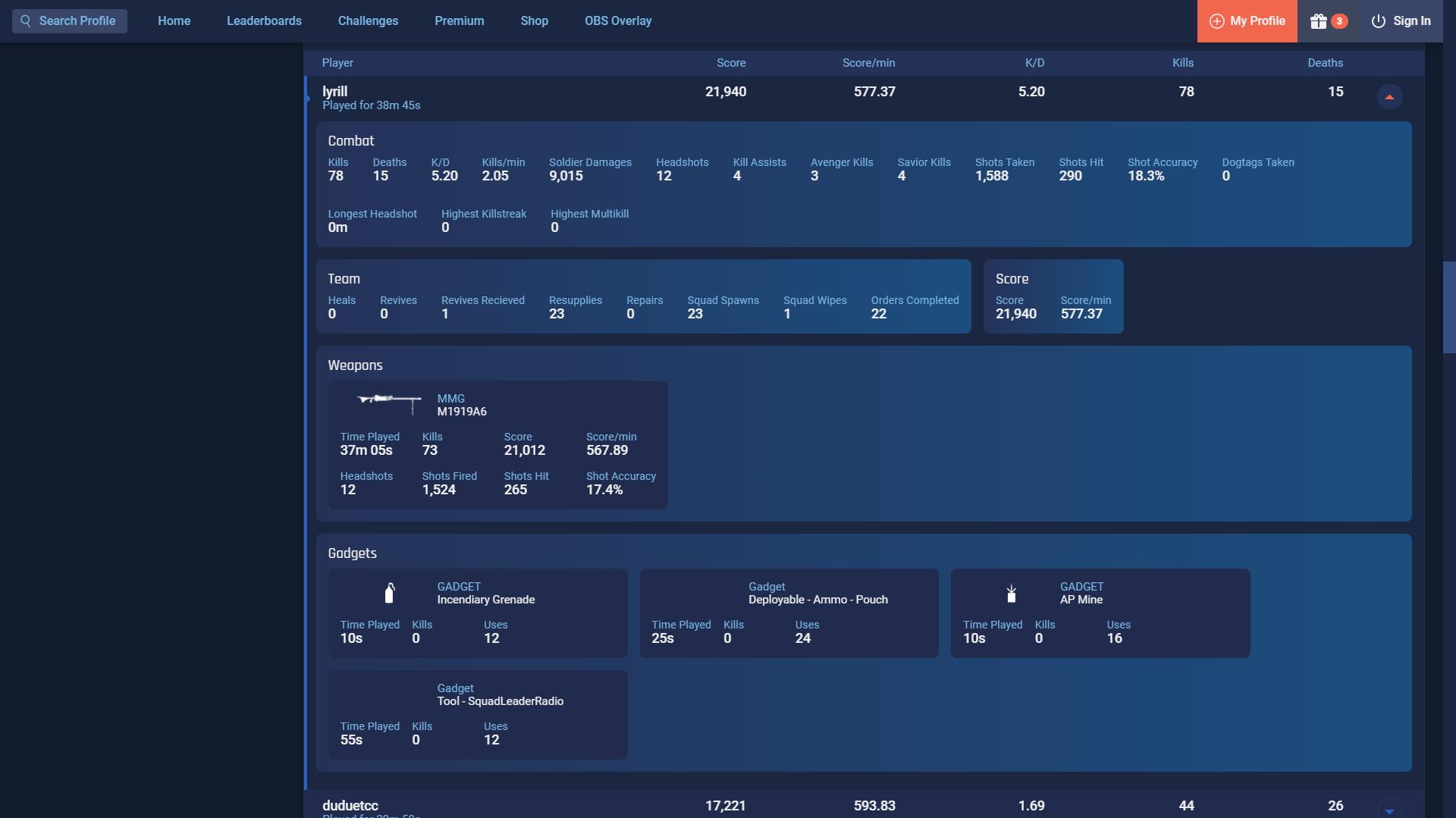Viewport: 1456px width, 818px height.
Task: Sort by Score column header
Action: tap(731, 63)
